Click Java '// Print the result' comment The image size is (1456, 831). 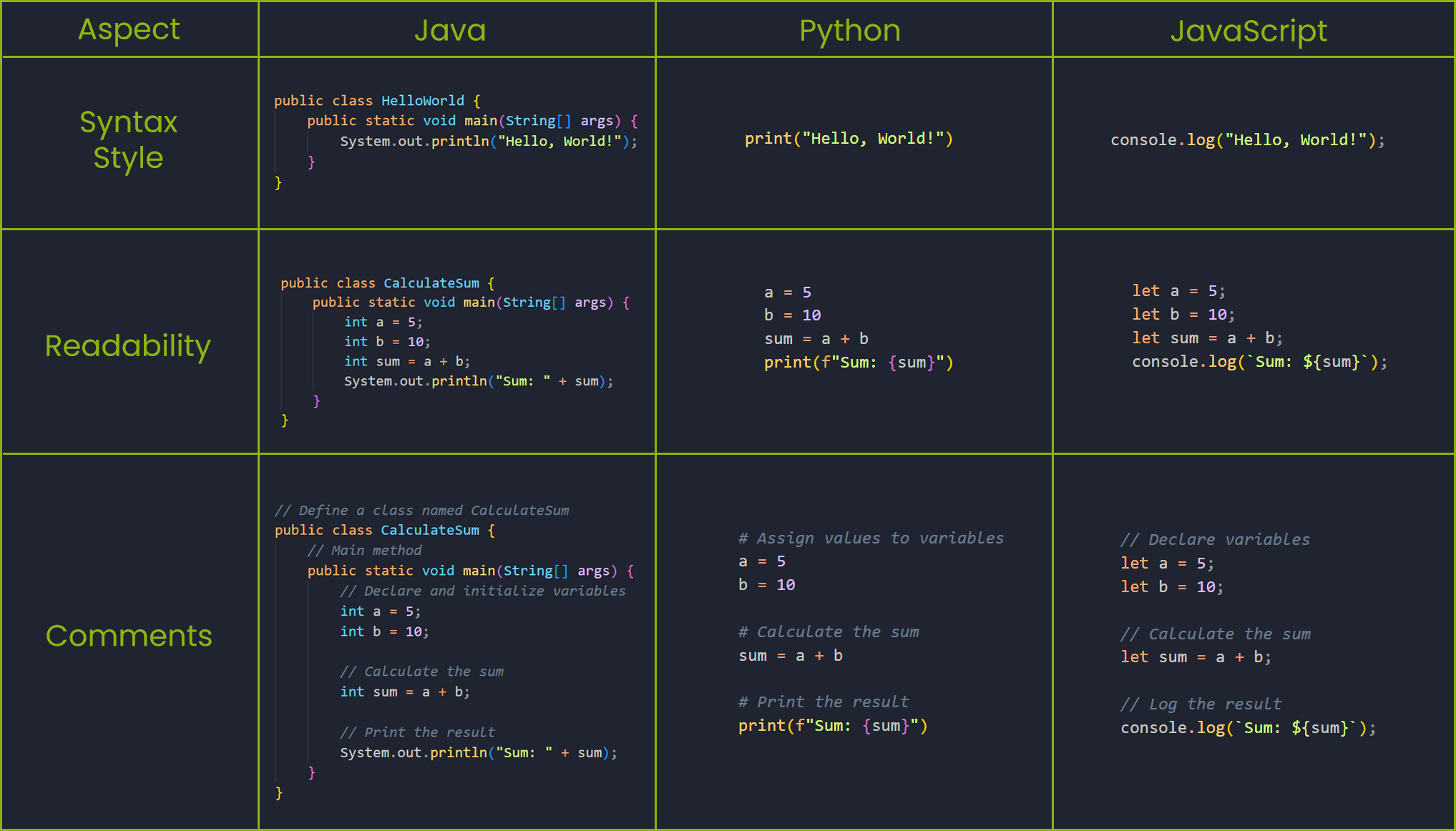pyautogui.click(x=418, y=733)
